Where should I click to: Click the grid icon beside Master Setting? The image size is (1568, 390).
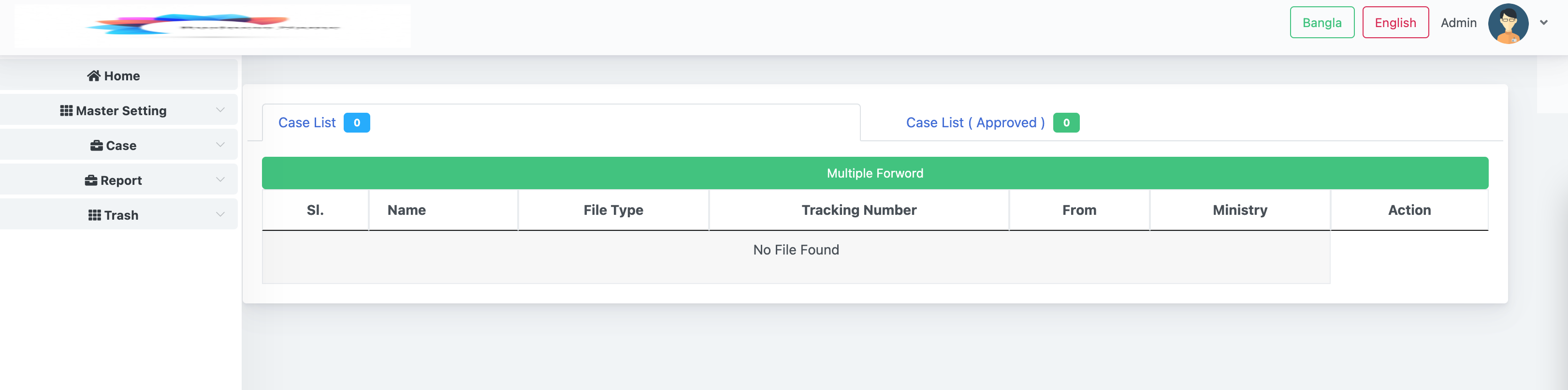point(66,110)
